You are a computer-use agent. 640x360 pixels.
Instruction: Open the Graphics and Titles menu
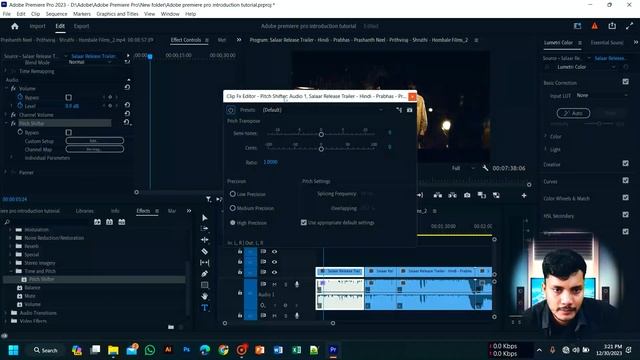tap(117, 14)
